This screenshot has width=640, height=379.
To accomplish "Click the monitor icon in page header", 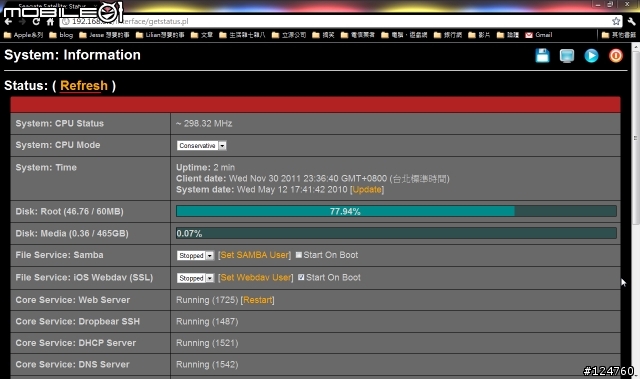I will [x=567, y=56].
